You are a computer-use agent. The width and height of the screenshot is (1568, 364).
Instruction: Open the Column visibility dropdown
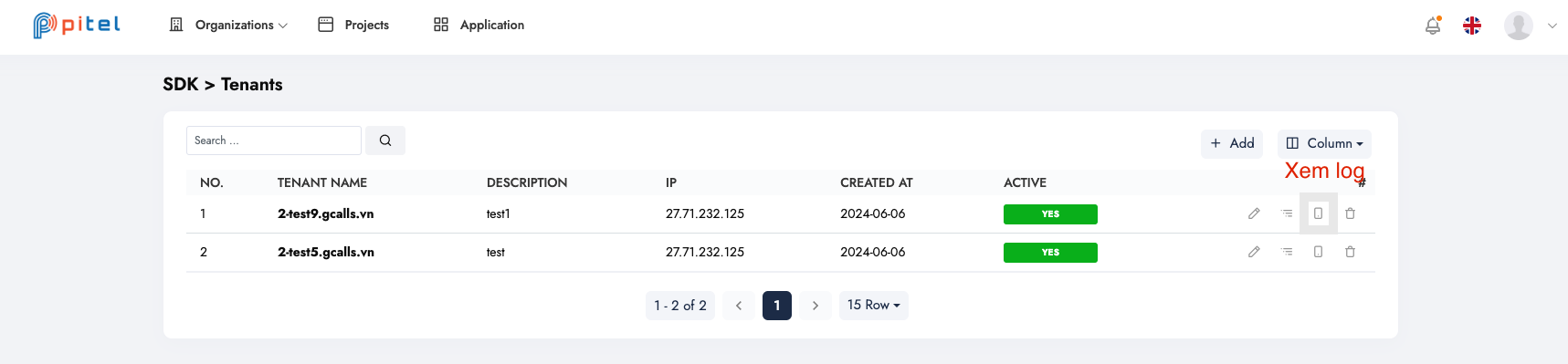pyautogui.click(x=1324, y=143)
